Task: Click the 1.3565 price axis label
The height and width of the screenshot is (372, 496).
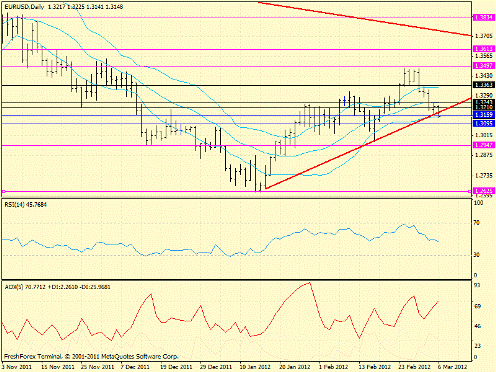Action: (484, 56)
